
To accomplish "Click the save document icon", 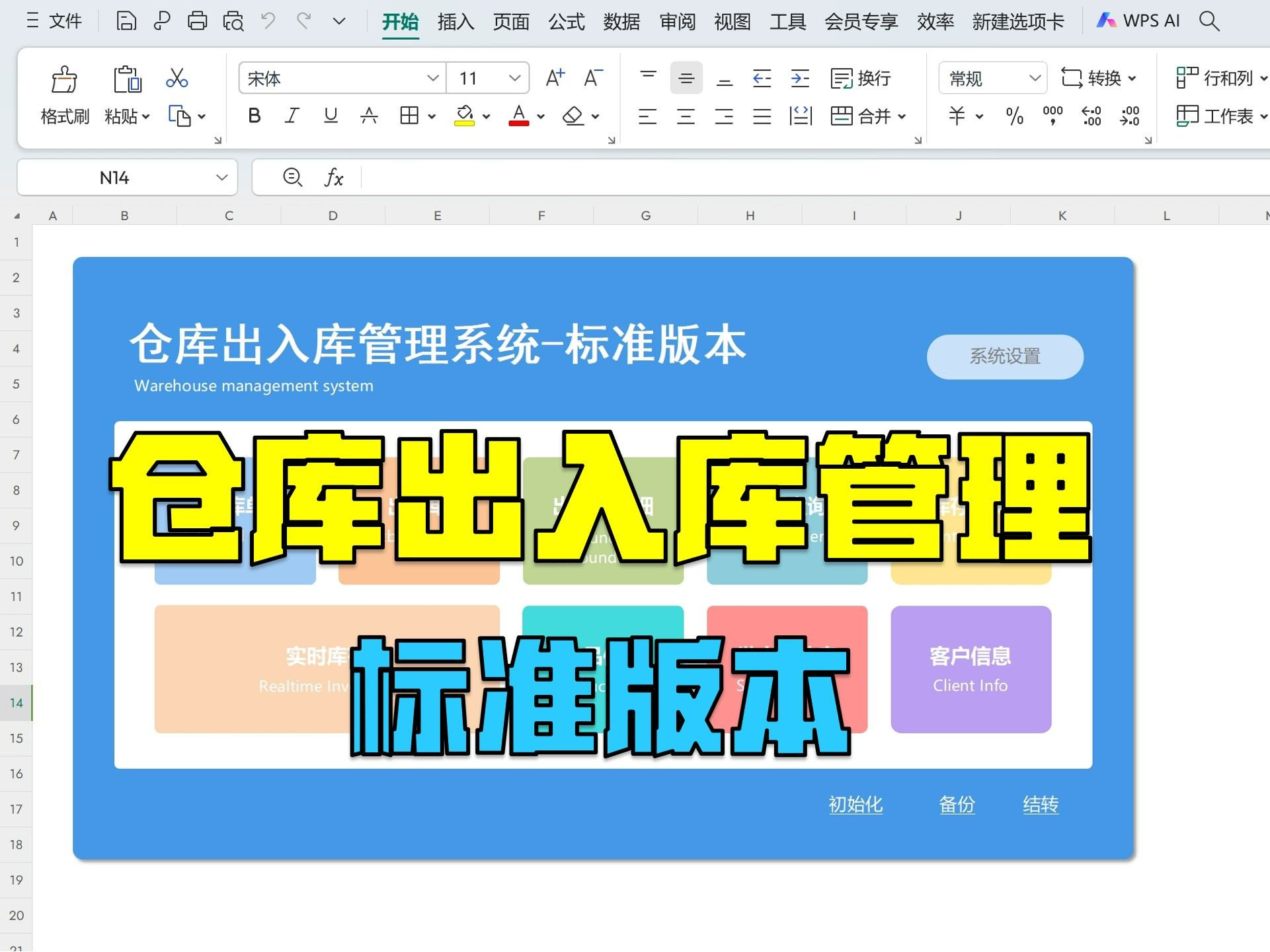I will click(126, 20).
